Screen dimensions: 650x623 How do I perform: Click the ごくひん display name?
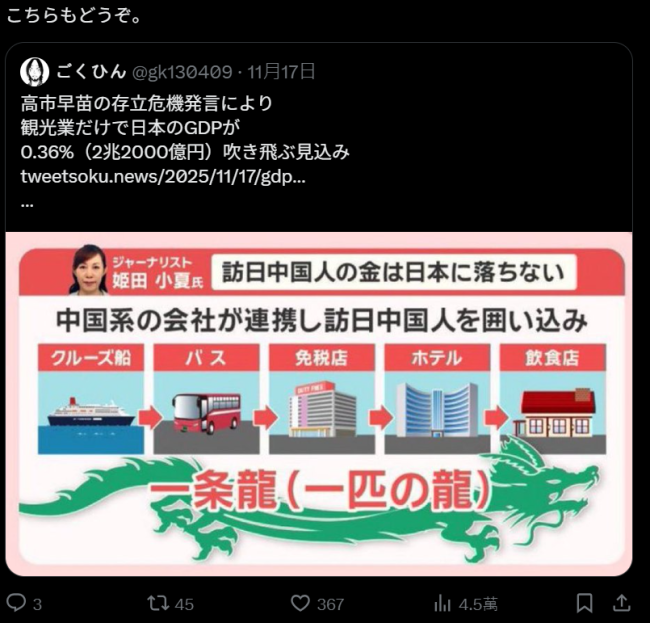pos(91,71)
